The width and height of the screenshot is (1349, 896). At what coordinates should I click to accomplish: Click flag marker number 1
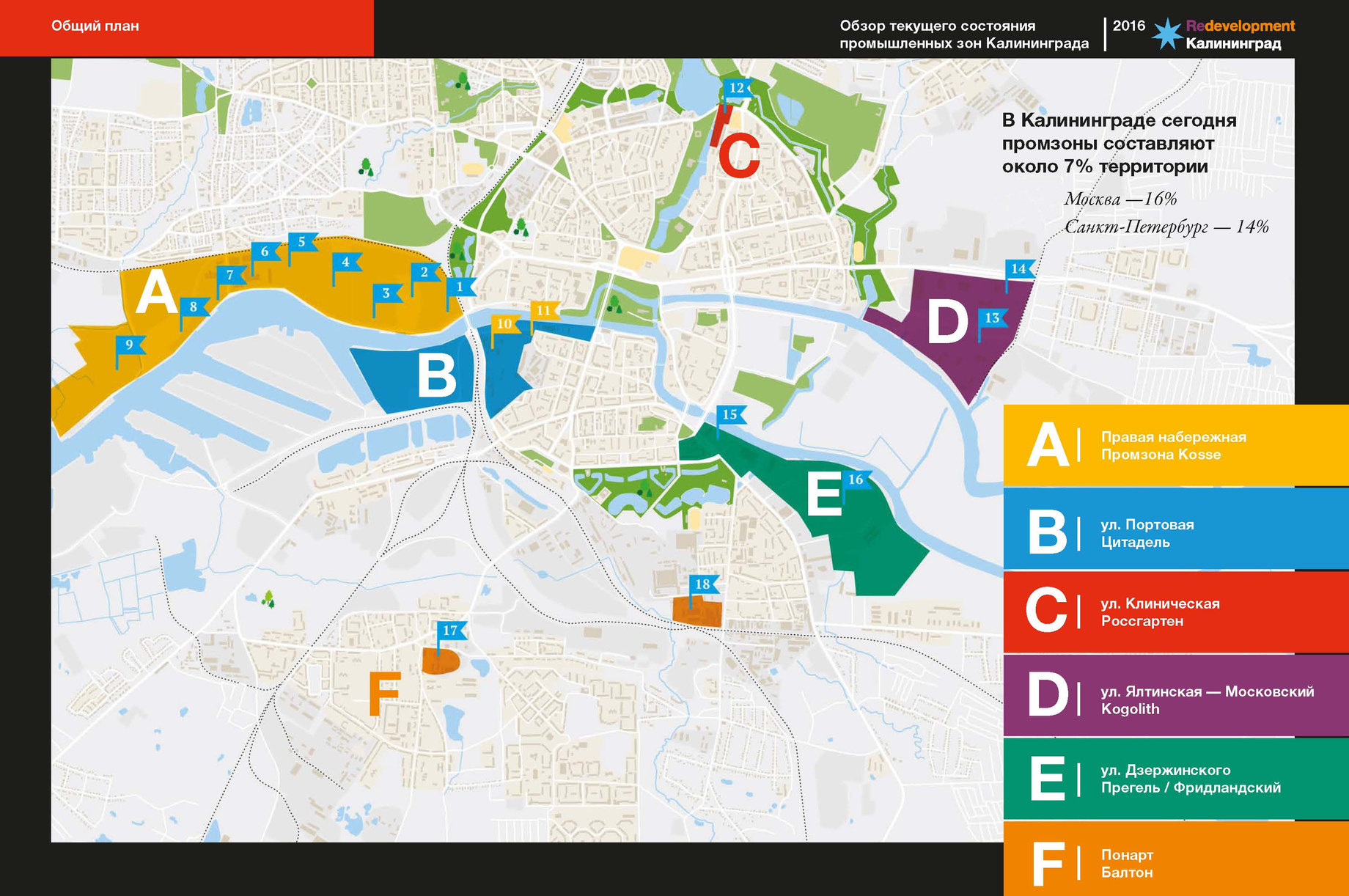click(461, 287)
